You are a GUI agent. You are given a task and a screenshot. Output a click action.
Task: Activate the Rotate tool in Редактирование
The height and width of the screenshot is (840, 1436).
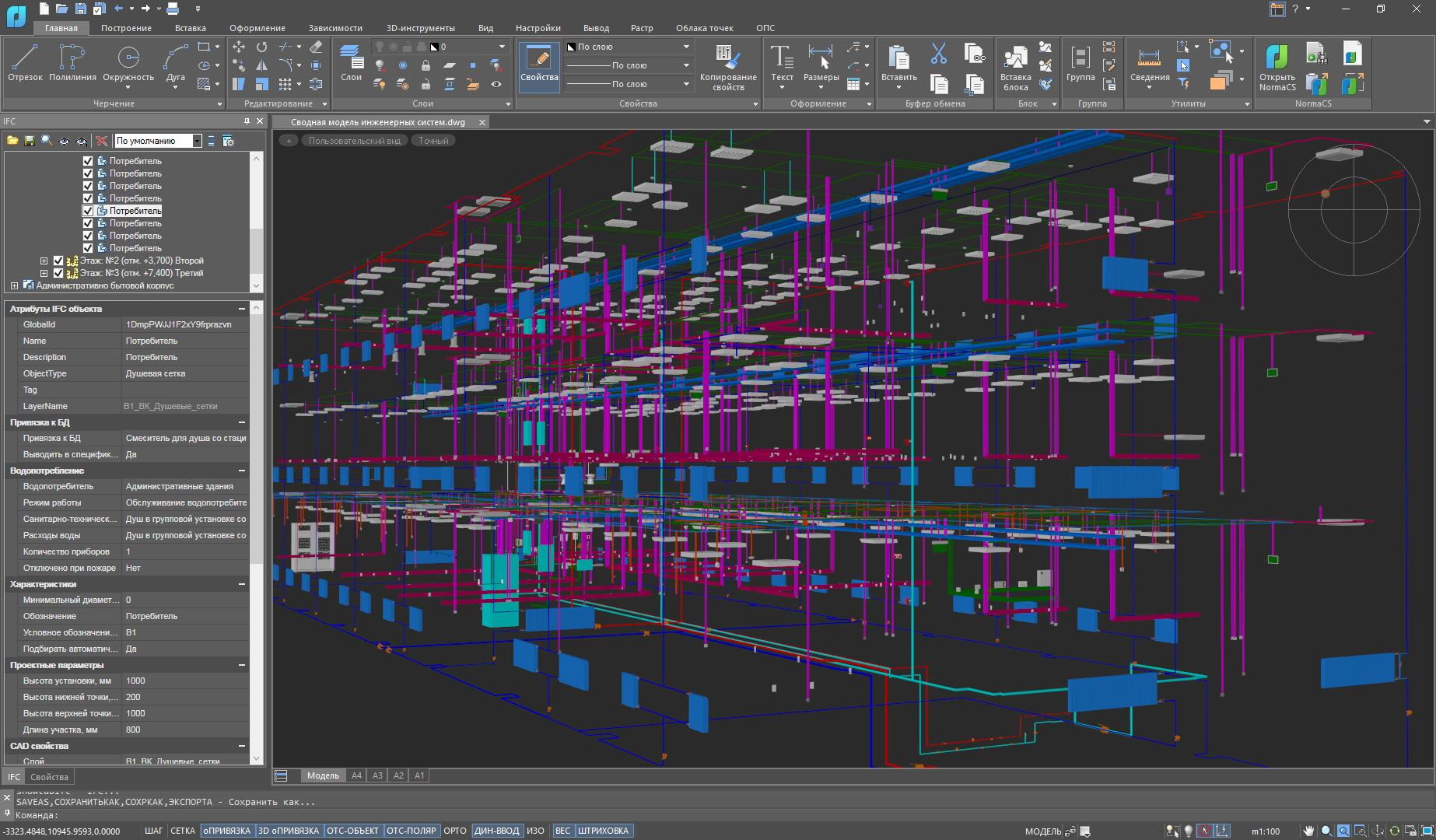tap(261, 47)
